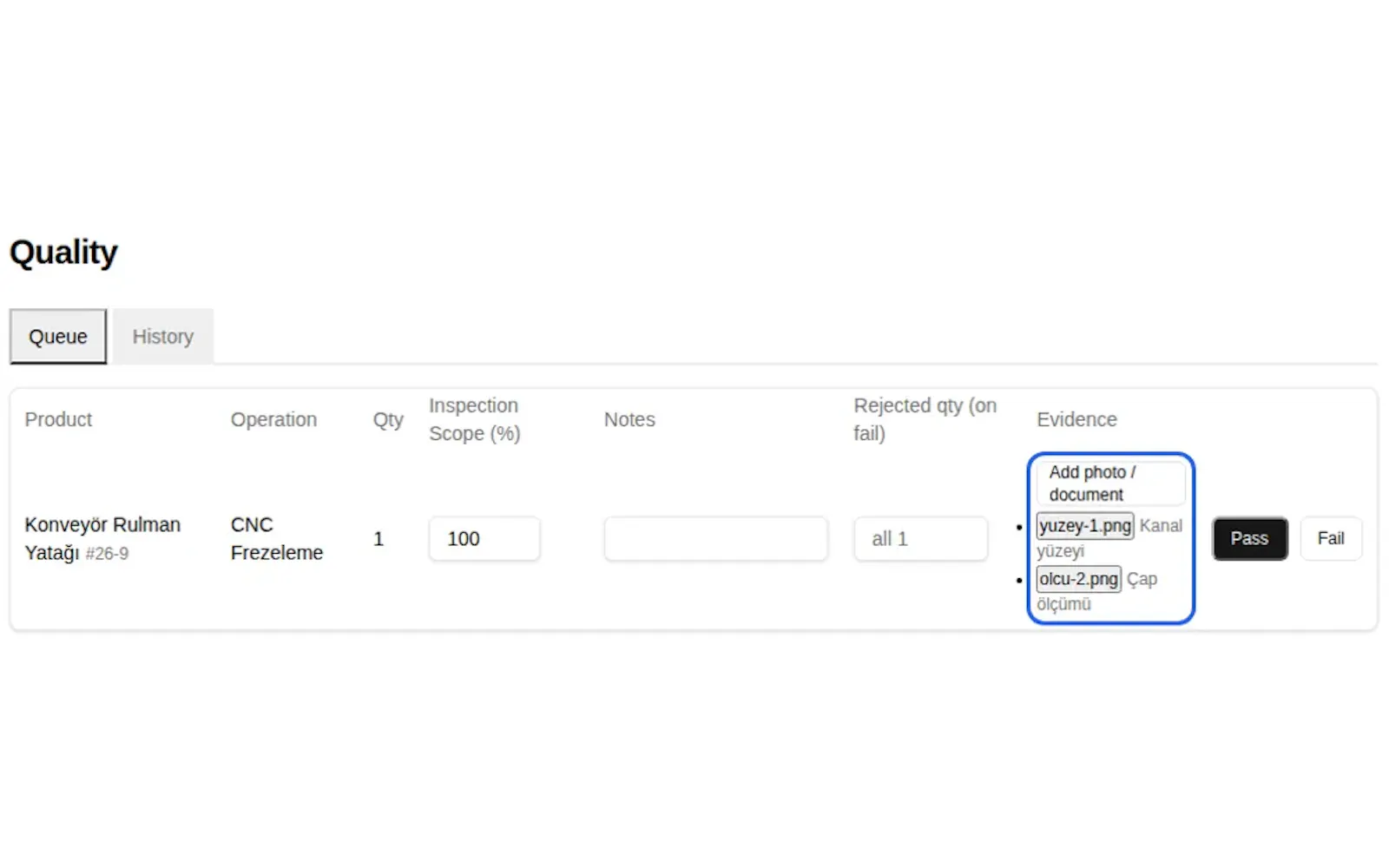Click the Qty value 1
This screenshot has width=1389, height=868.
[x=379, y=539]
